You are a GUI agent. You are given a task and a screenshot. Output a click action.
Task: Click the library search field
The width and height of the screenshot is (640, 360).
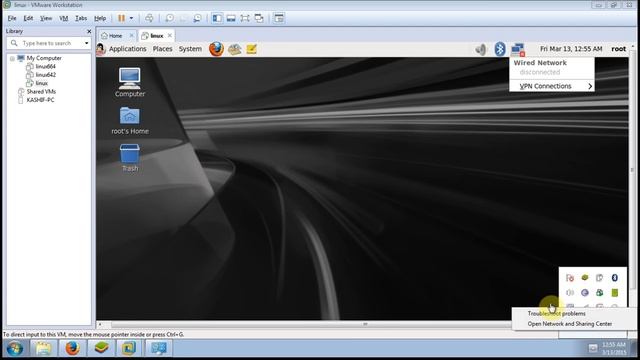[48, 43]
